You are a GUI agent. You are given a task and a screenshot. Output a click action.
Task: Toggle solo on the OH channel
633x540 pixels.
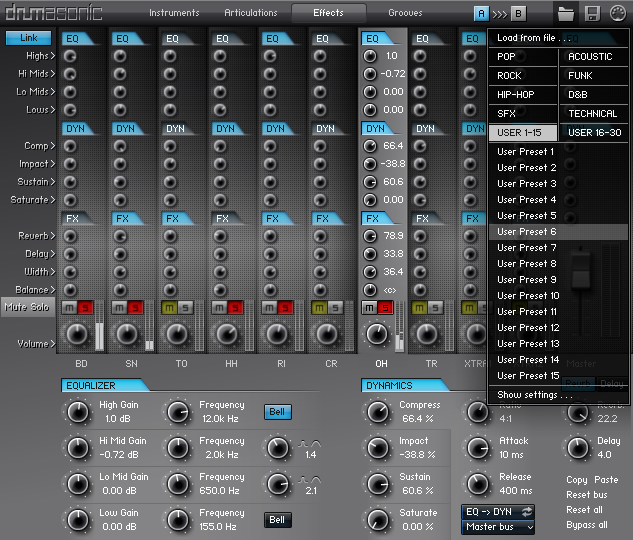point(385,308)
